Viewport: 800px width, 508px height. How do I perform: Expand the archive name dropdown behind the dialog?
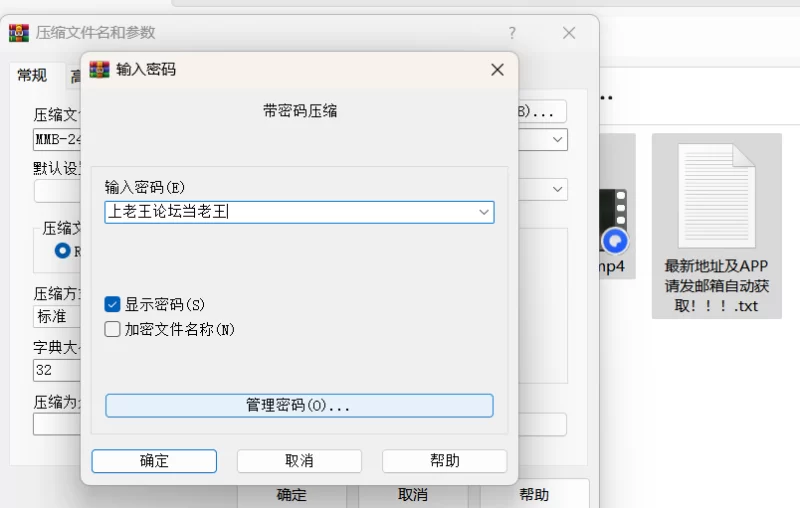[557, 139]
